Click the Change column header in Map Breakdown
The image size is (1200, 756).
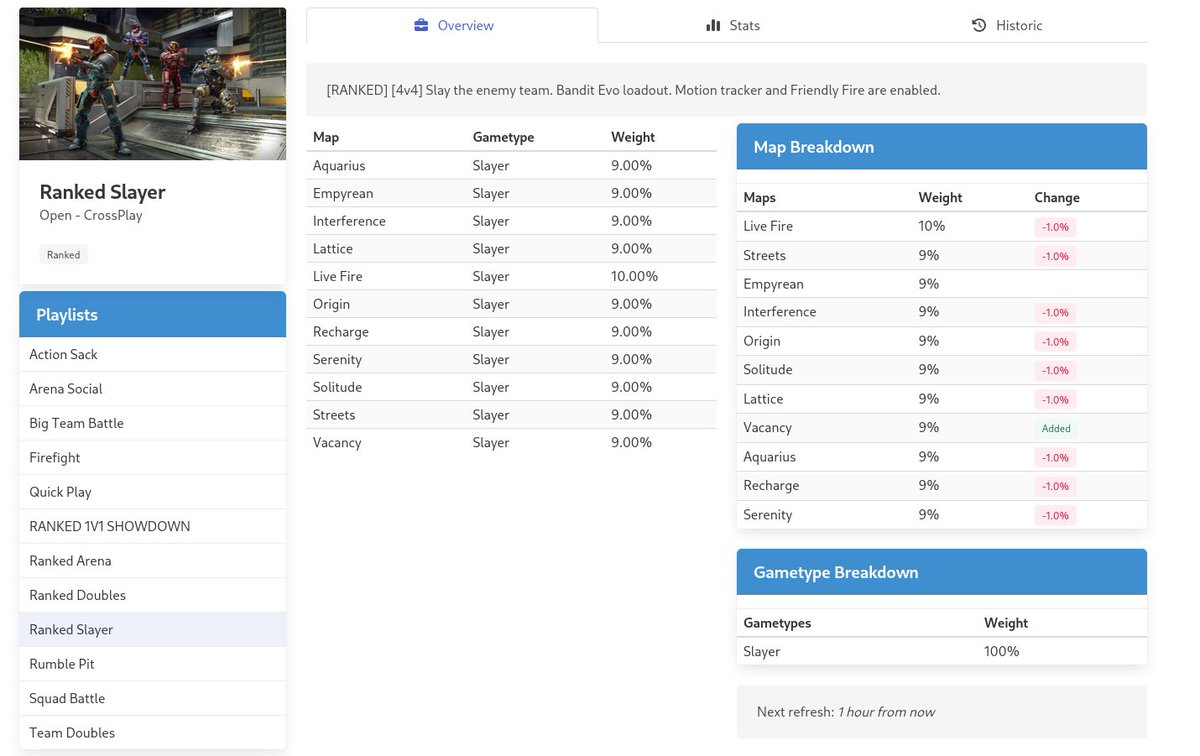click(1057, 198)
